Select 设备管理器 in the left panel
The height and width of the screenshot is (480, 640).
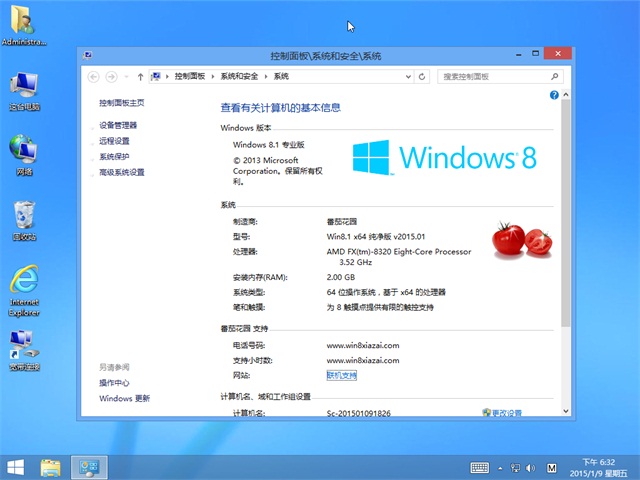(118, 125)
